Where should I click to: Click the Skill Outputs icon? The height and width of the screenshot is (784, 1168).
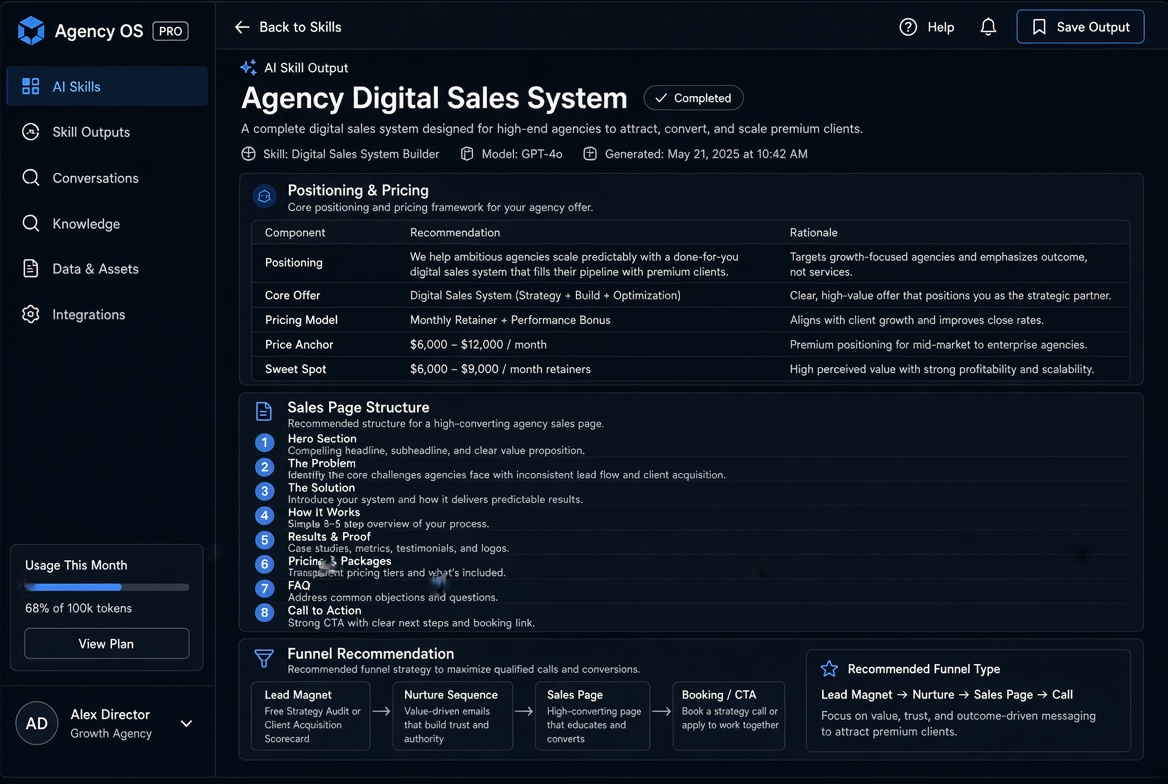31,132
